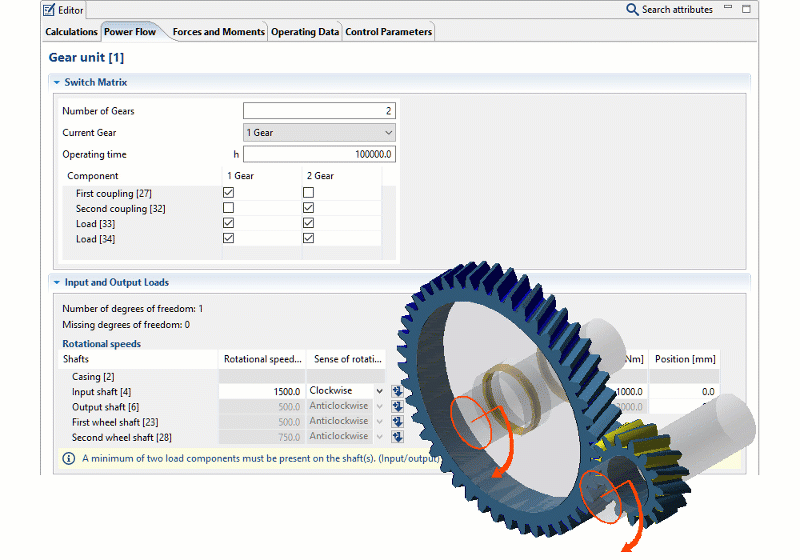Click the Search attributes magnifier icon
Screen dimensions: 800x560
tap(632, 10)
